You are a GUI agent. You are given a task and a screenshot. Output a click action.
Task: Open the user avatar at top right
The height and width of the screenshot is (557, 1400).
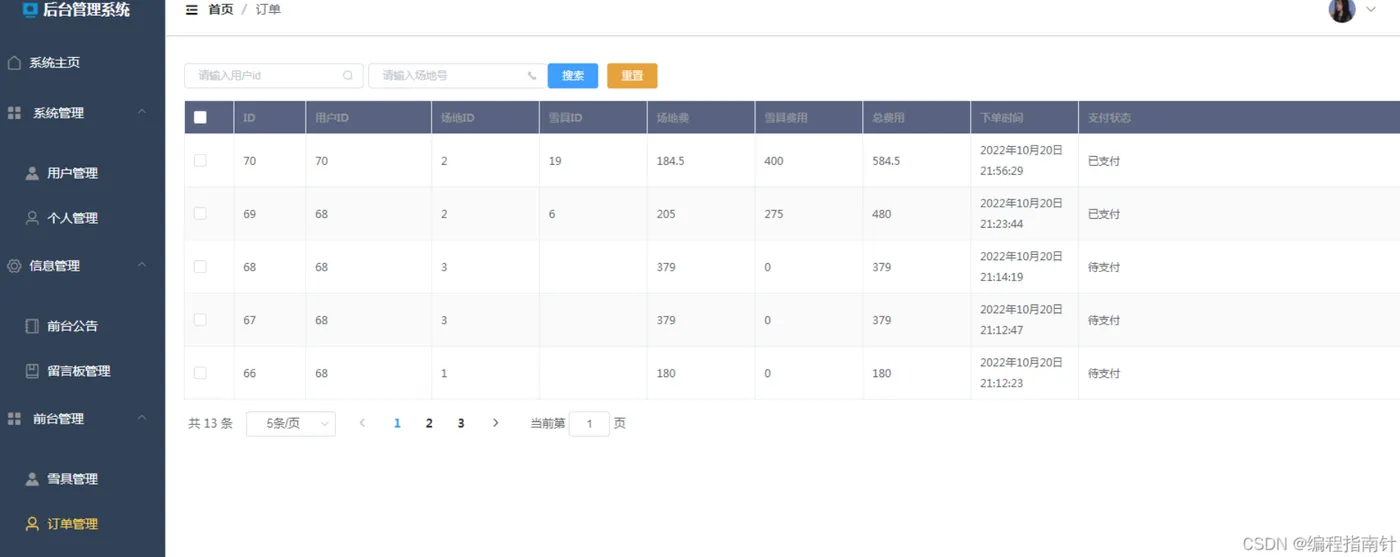pyautogui.click(x=1342, y=10)
